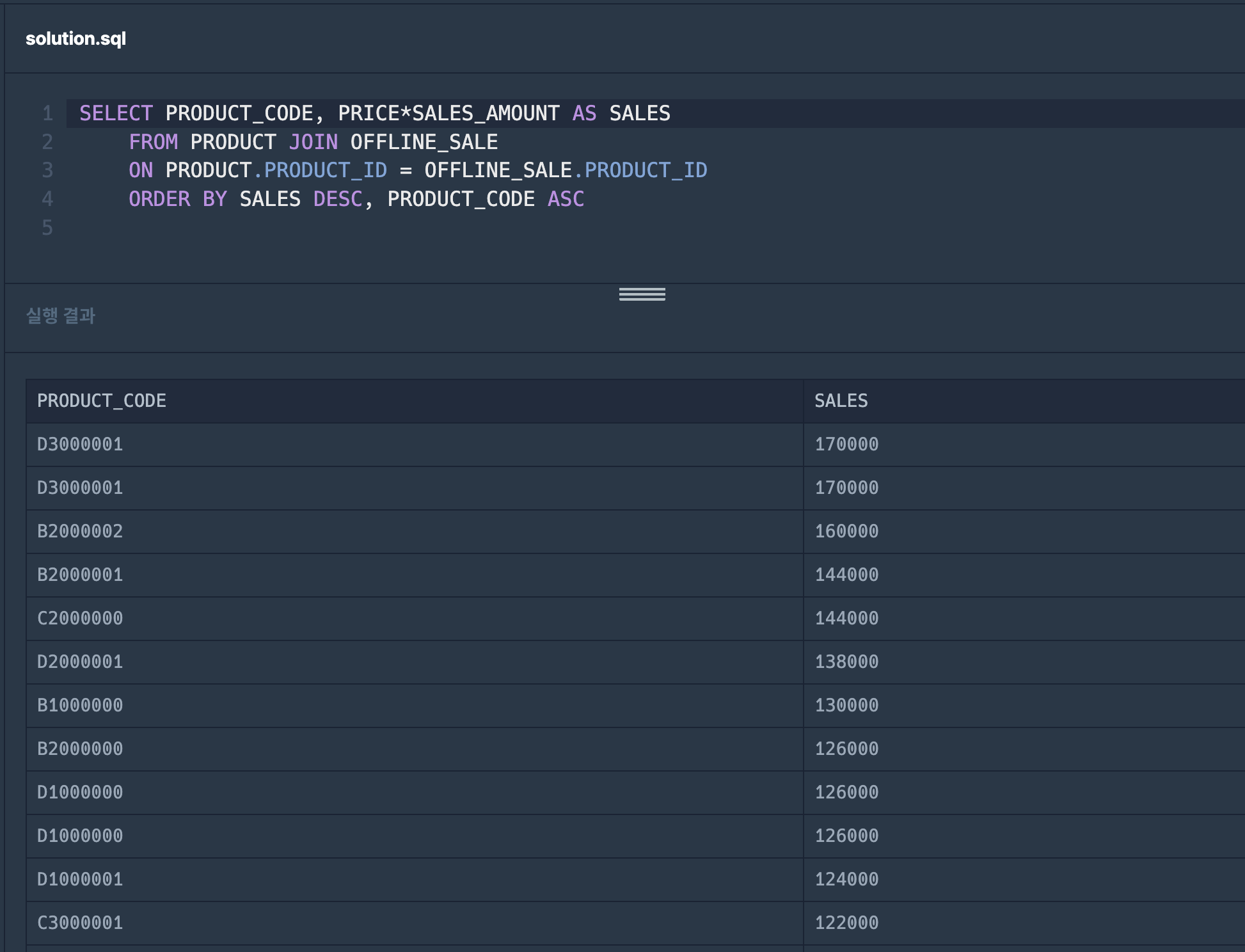Click line number 5 in gutter
This screenshot has width=1245, height=952.
47,228
